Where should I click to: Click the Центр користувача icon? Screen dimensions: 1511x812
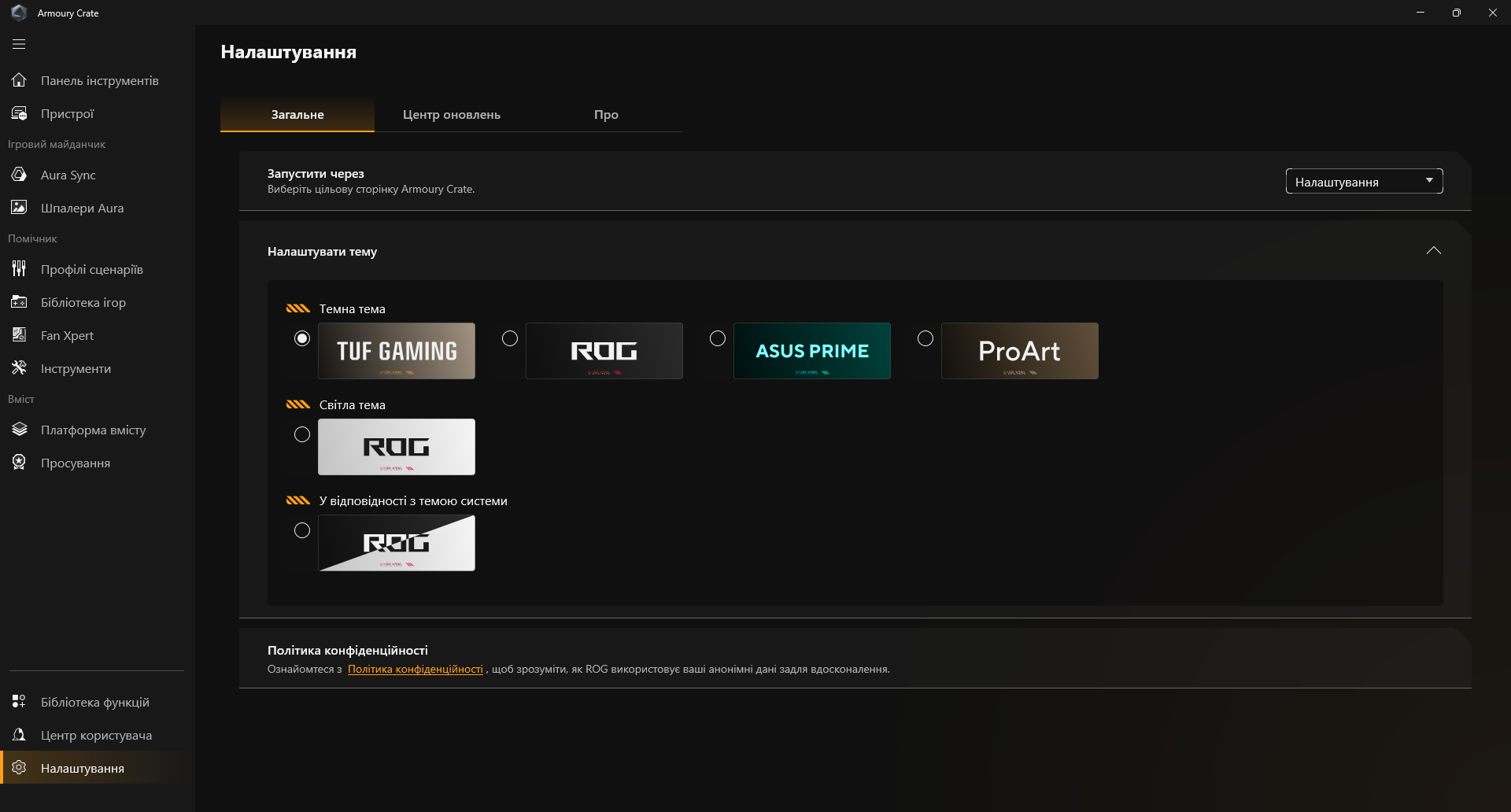19,735
